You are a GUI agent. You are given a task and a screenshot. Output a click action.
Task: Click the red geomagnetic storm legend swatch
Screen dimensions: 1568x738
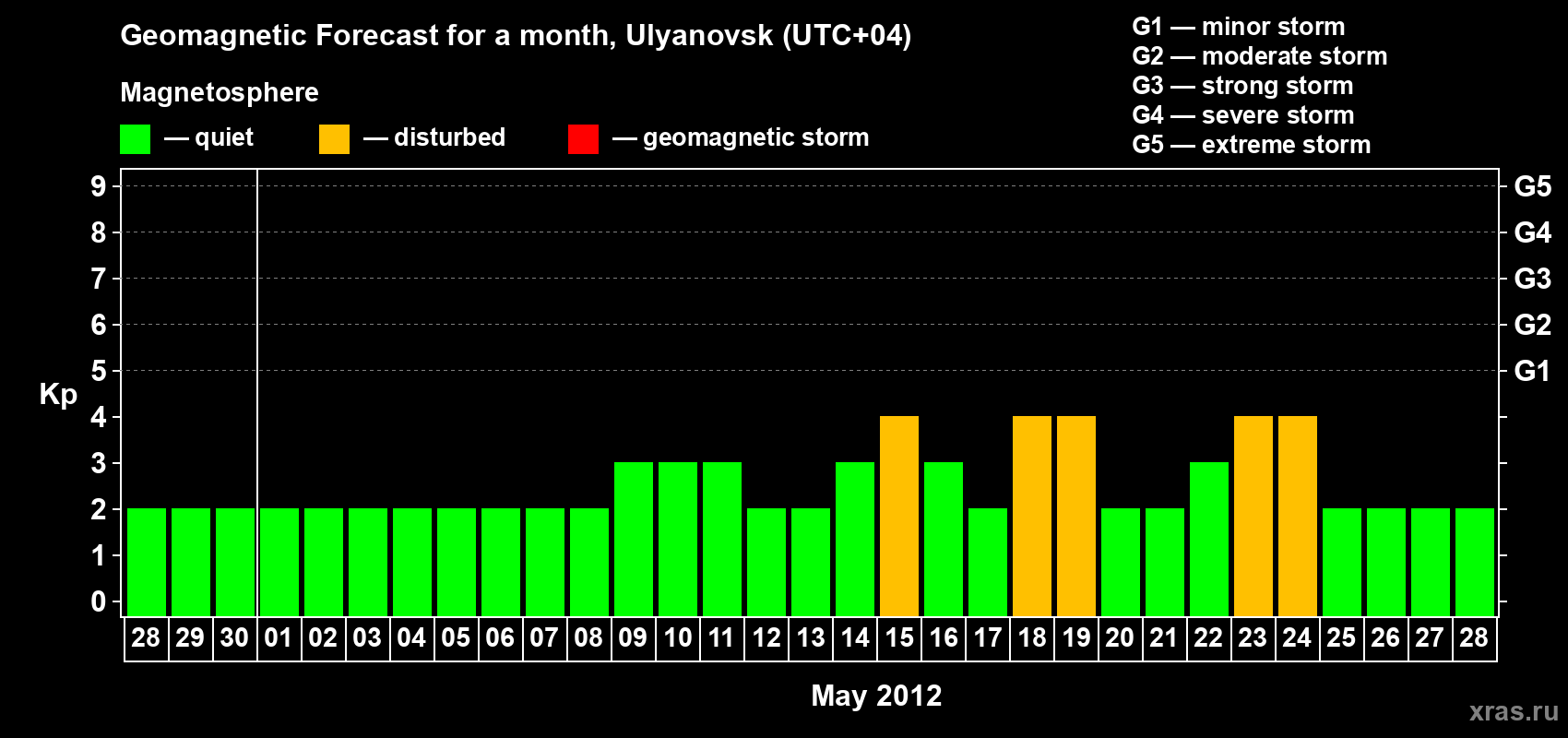584,139
